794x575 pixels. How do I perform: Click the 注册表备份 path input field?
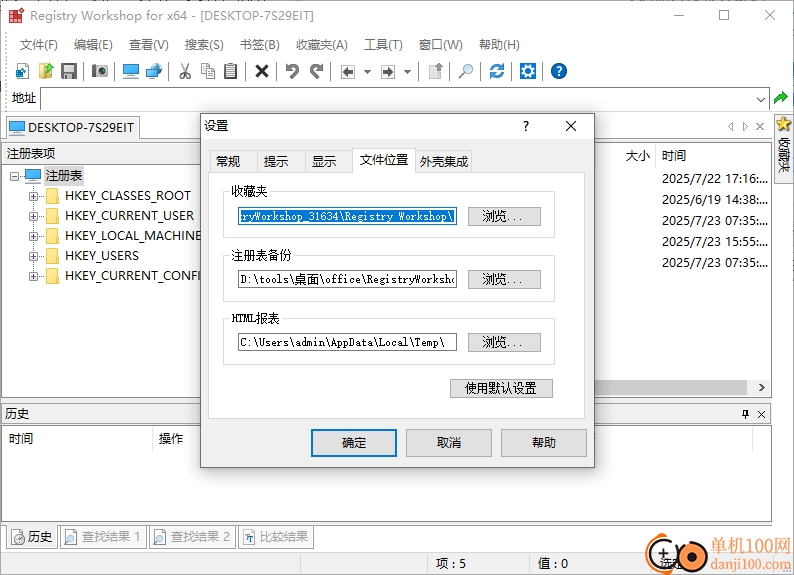click(347, 279)
